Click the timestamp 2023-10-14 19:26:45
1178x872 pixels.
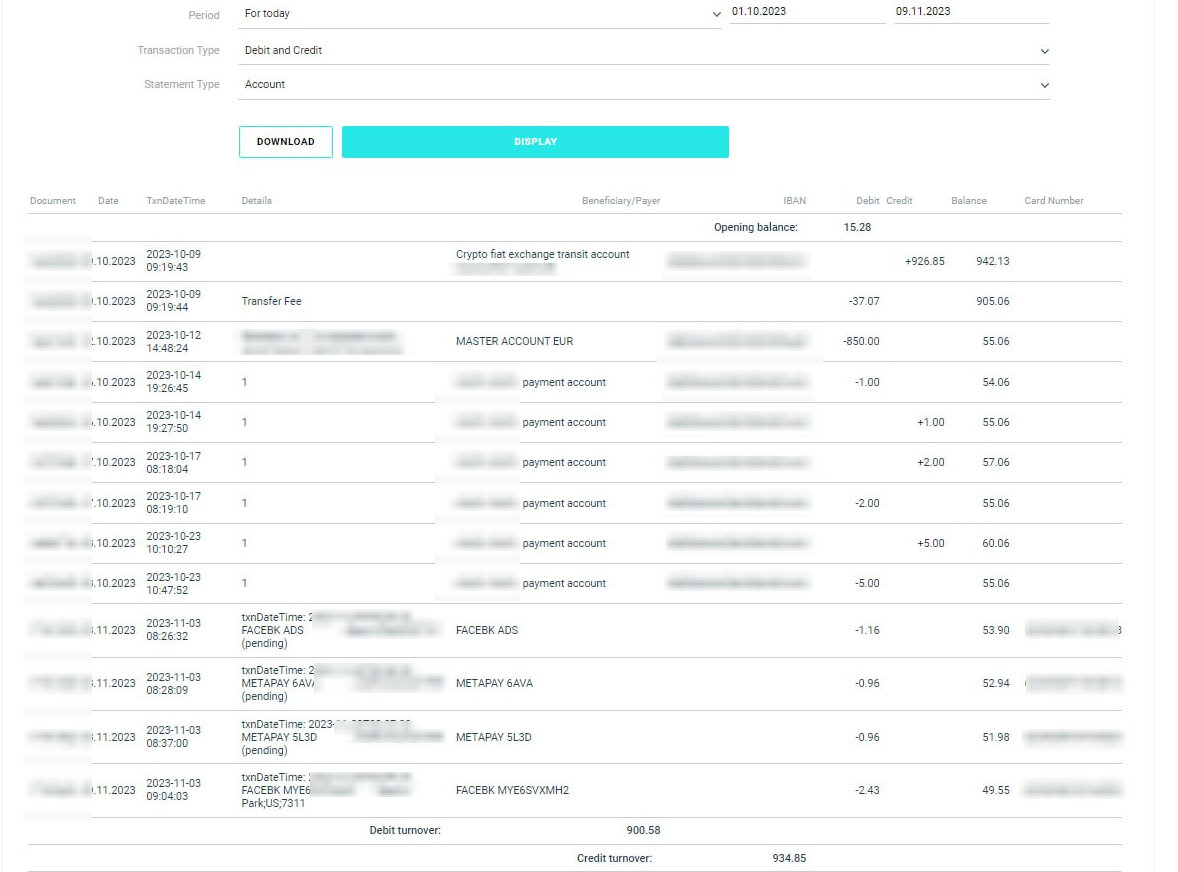pos(174,382)
